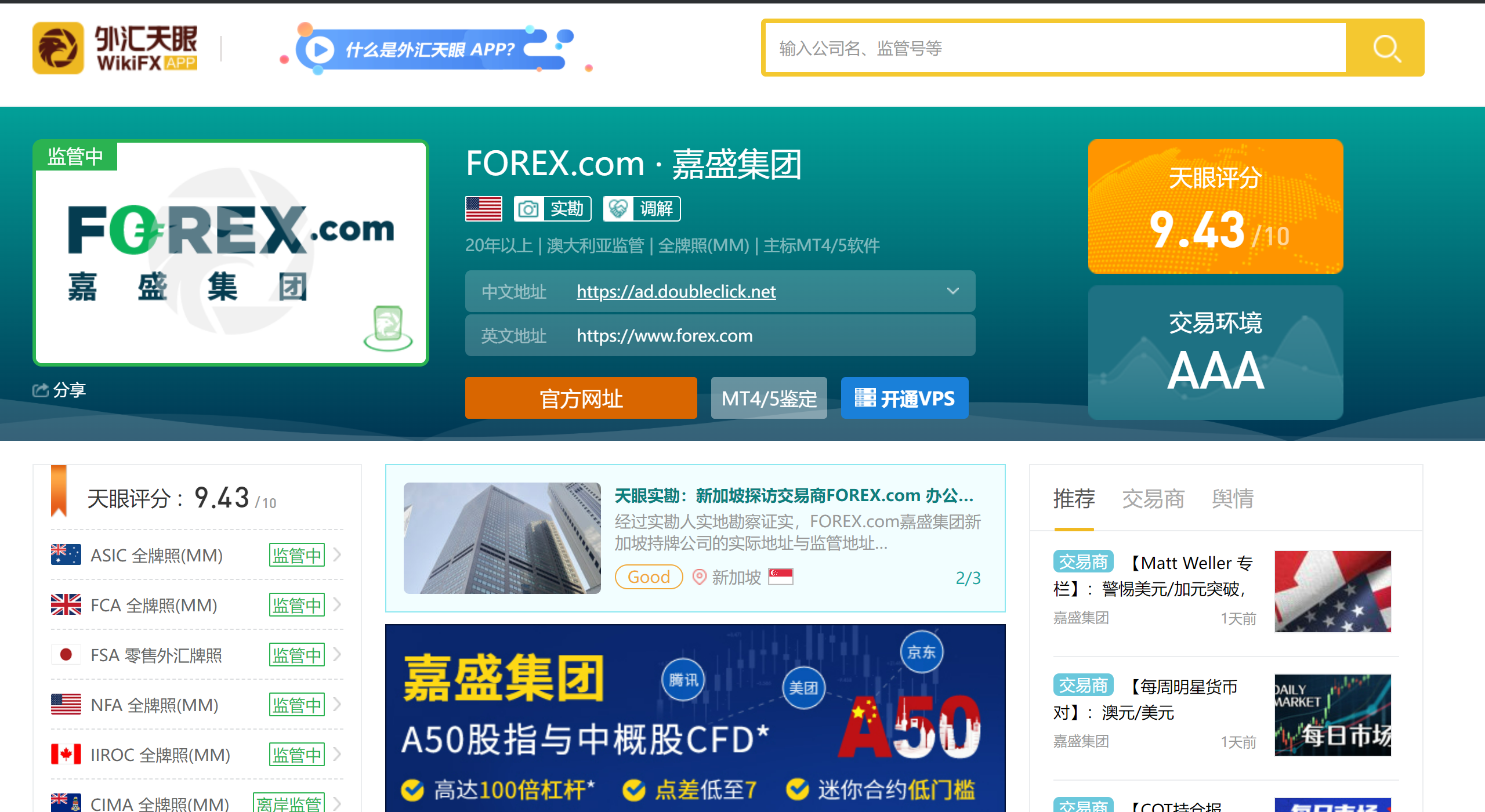Click 监管中 status in the FSA row
The width and height of the screenshot is (1485, 812).
297,655
